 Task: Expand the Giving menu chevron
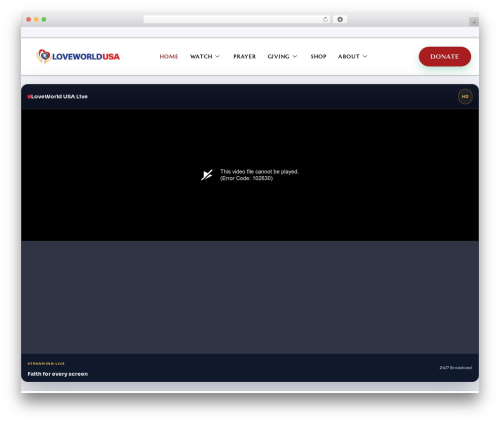[295, 56]
